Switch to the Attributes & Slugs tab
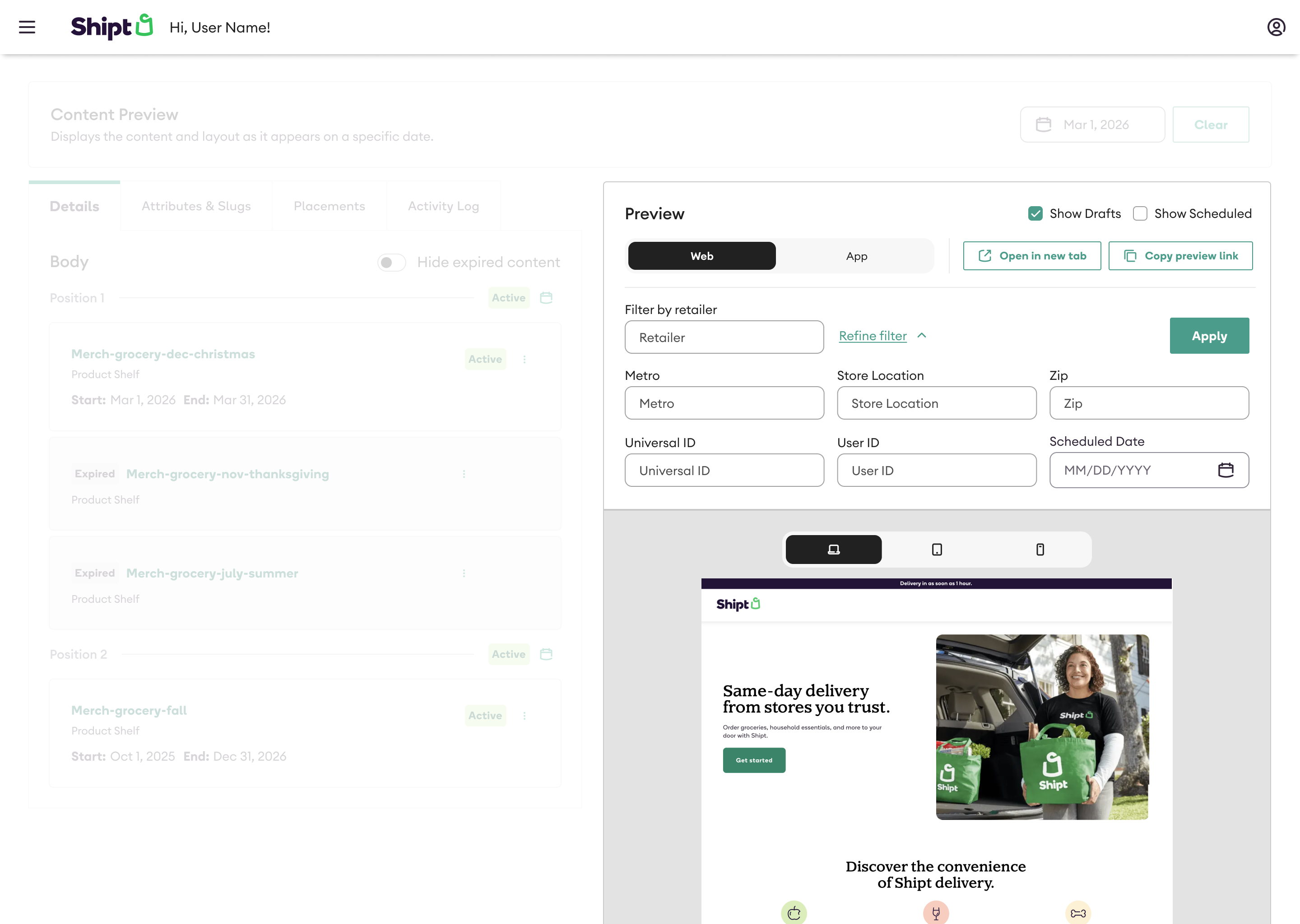The width and height of the screenshot is (1300, 924). (x=196, y=206)
